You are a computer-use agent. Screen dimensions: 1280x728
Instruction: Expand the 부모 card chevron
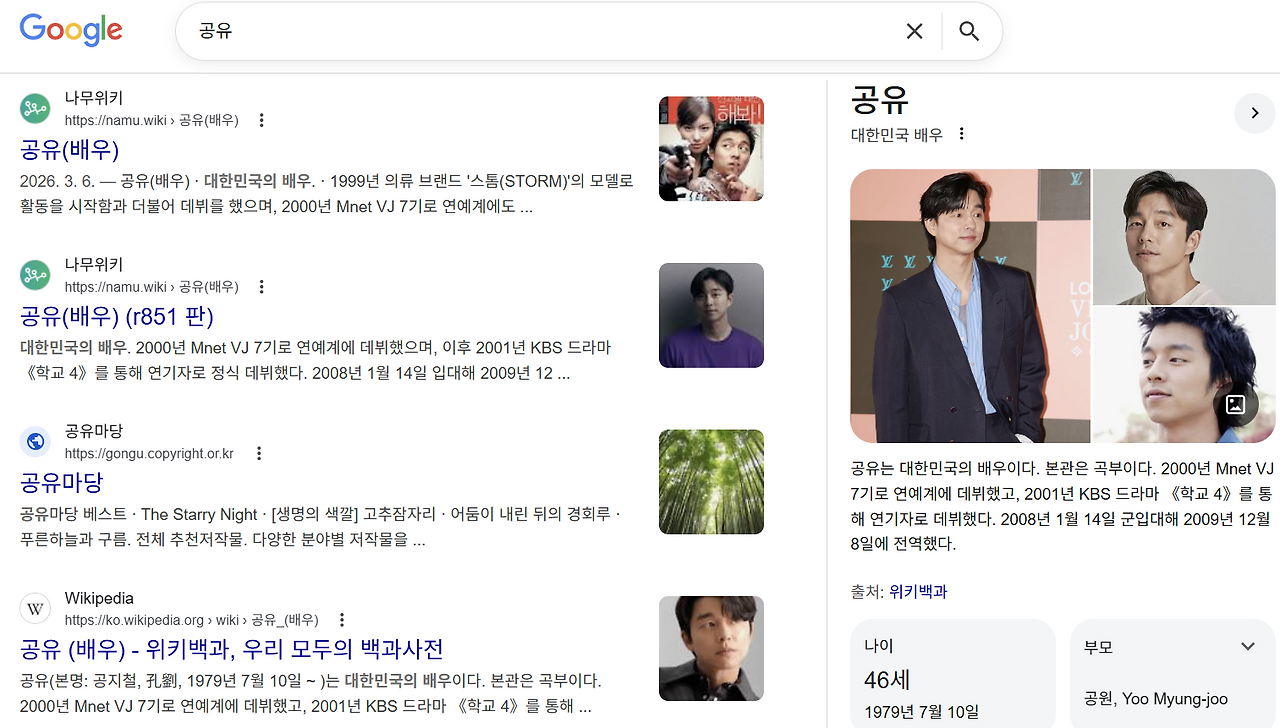coord(1248,647)
